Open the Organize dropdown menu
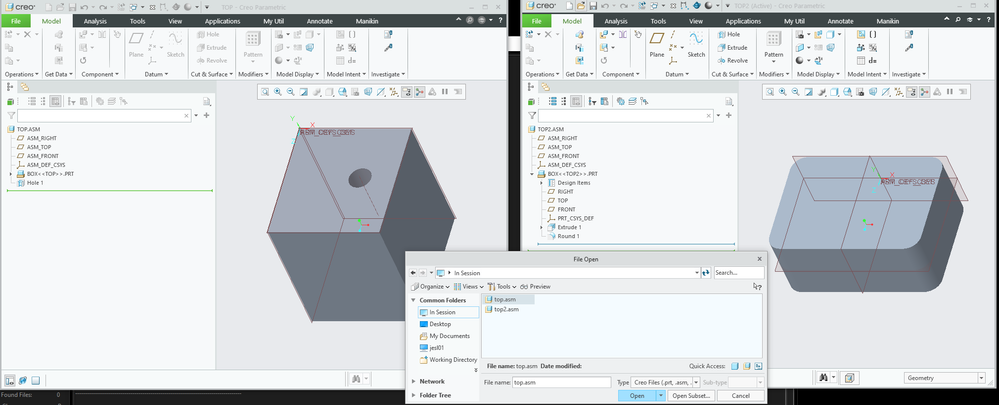The image size is (999, 405). [433, 286]
